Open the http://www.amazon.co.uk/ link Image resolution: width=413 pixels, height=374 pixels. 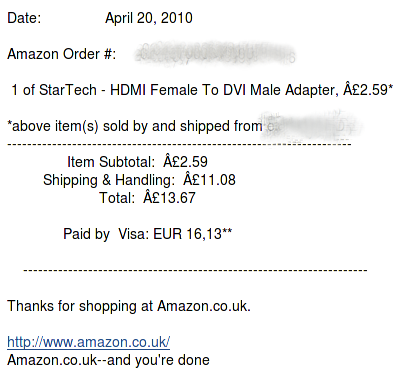coord(88,342)
